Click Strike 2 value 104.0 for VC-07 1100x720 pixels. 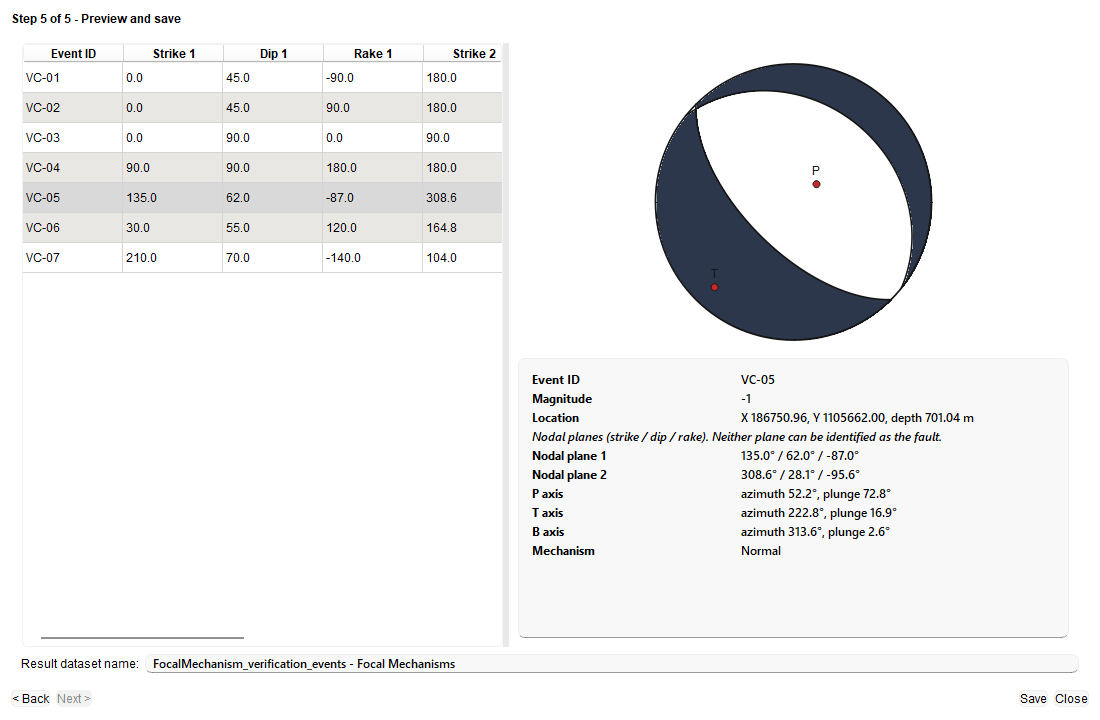[441, 258]
